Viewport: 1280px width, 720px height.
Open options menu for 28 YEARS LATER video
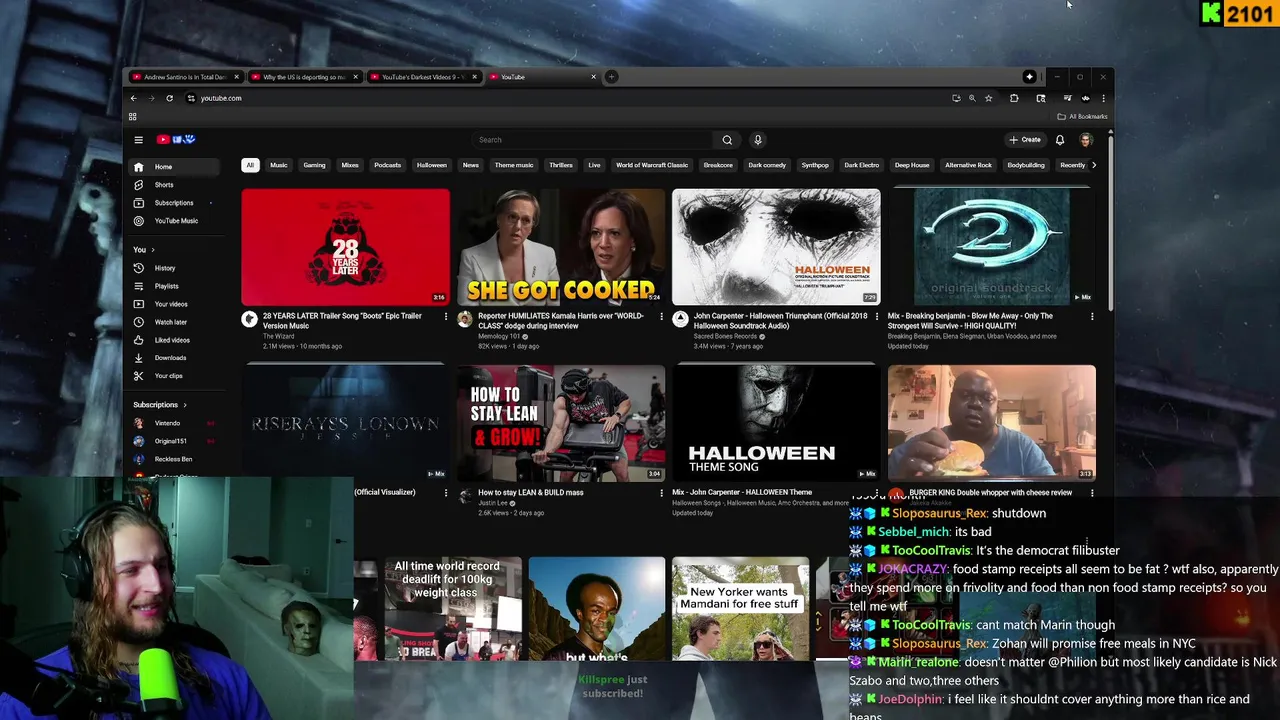(x=446, y=316)
